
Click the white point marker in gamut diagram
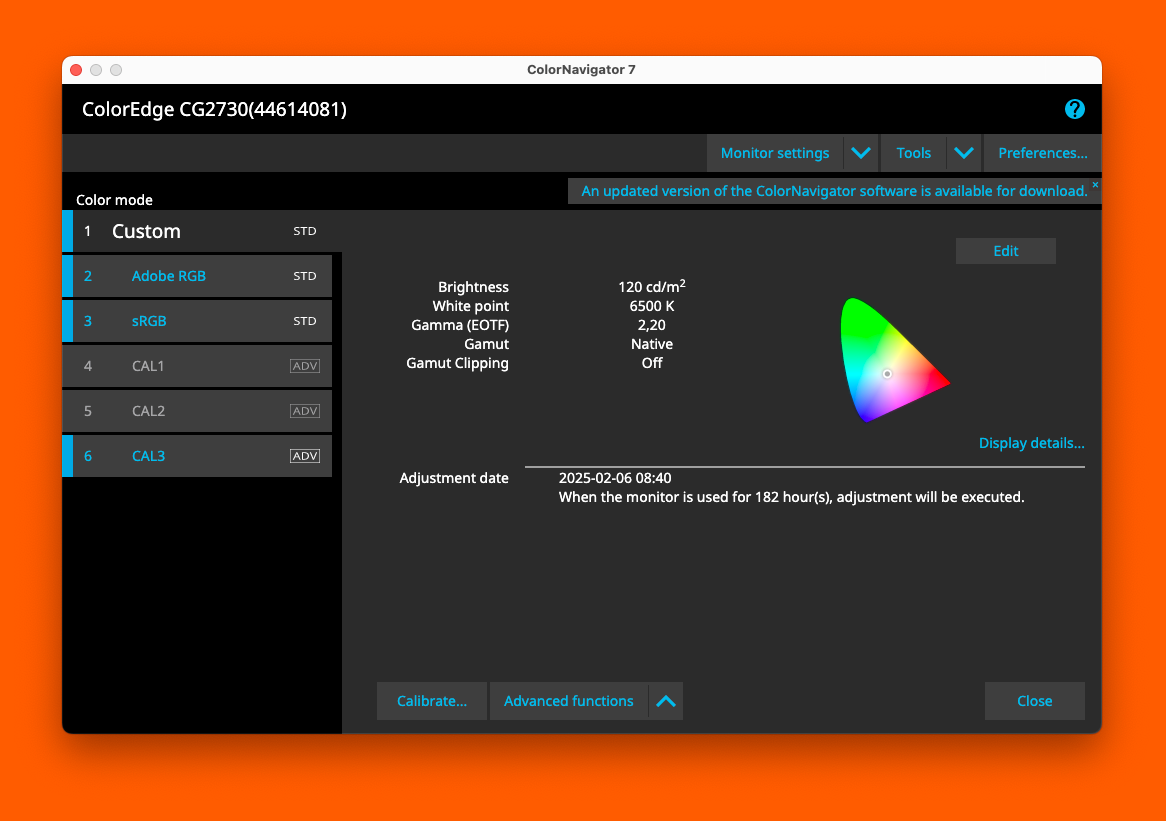click(x=887, y=374)
